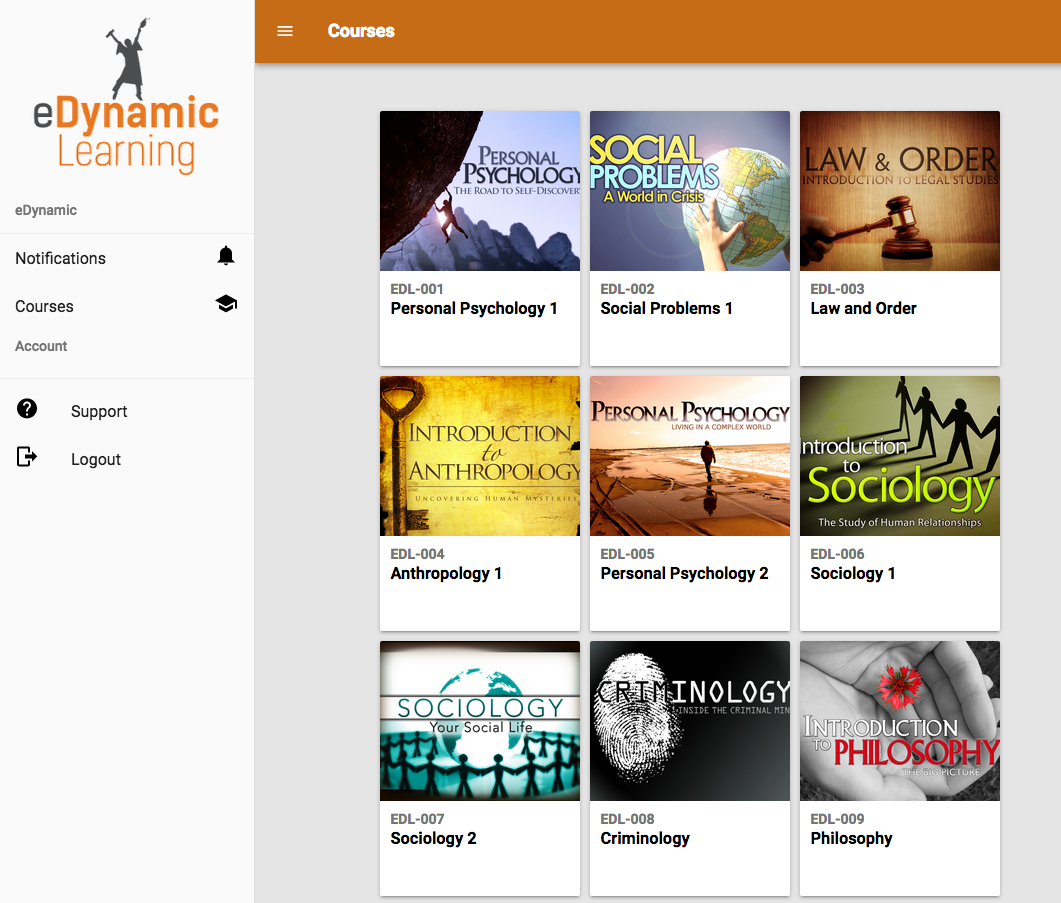This screenshot has width=1061, height=903.
Task: Click the Notifications bell icon
Action: point(226,256)
